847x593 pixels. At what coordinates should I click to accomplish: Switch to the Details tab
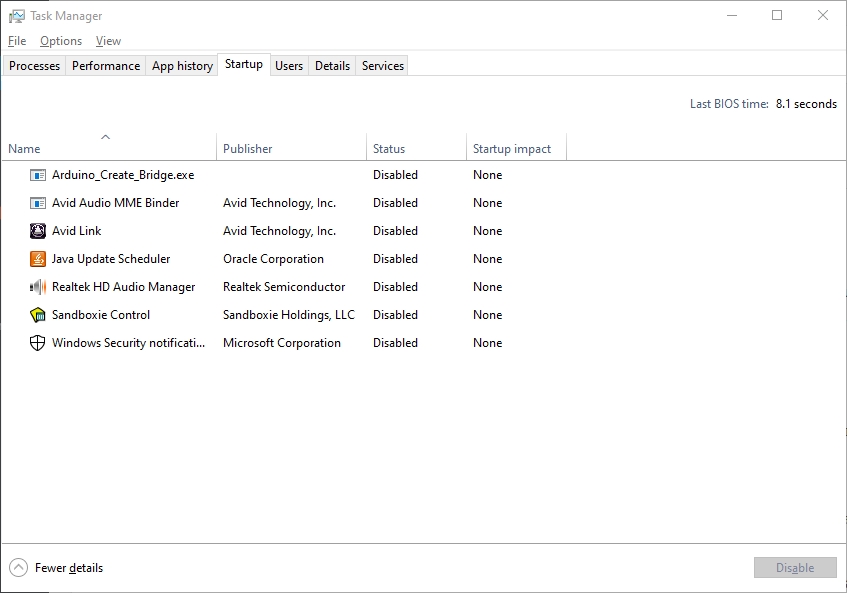coord(332,66)
